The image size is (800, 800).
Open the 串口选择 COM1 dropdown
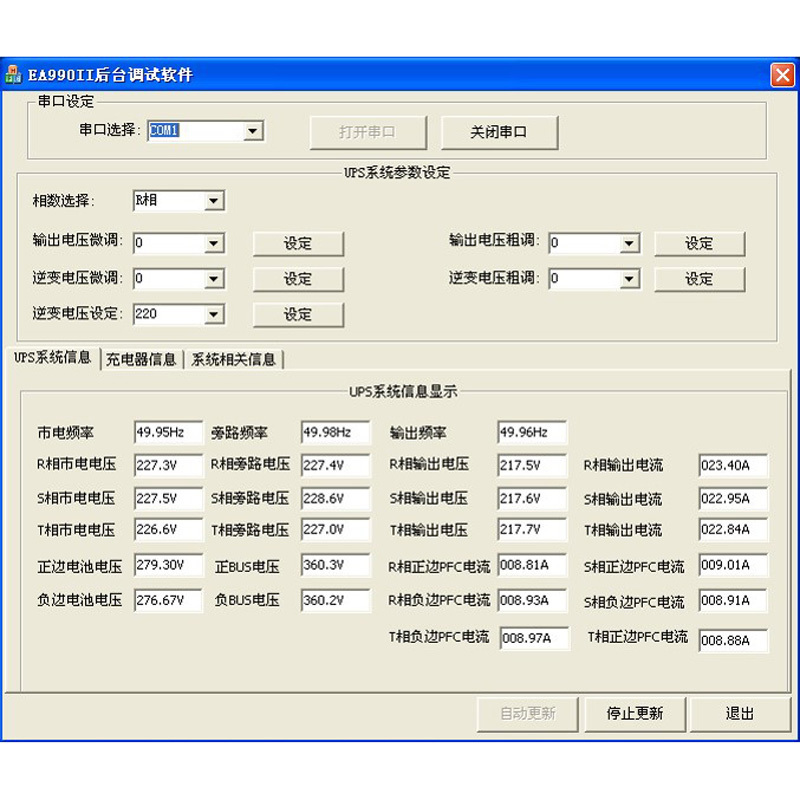(253, 131)
